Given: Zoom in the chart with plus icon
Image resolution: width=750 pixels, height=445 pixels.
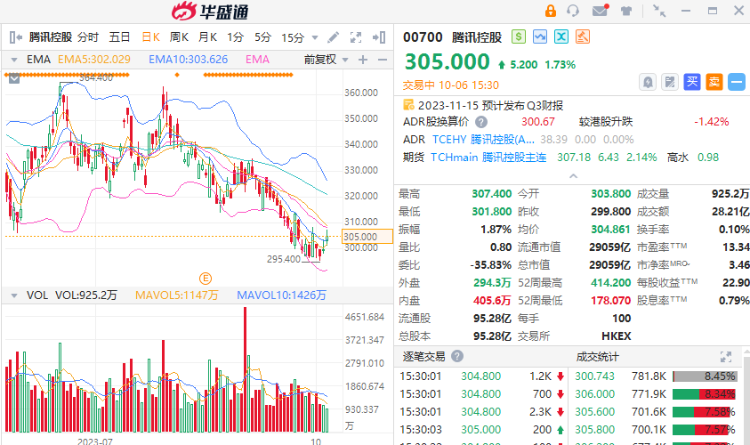Looking at the screenshot, I should (x=363, y=59).
